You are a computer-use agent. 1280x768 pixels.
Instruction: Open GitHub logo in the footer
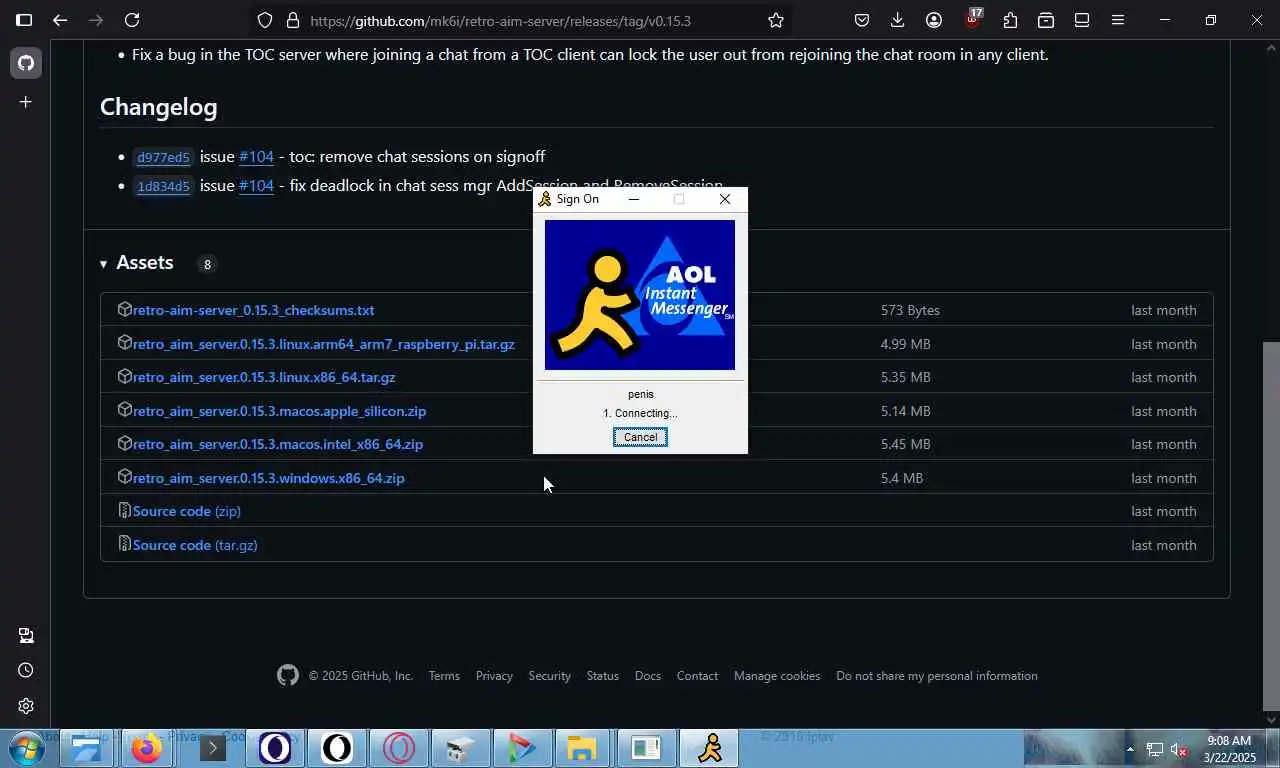point(288,676)
